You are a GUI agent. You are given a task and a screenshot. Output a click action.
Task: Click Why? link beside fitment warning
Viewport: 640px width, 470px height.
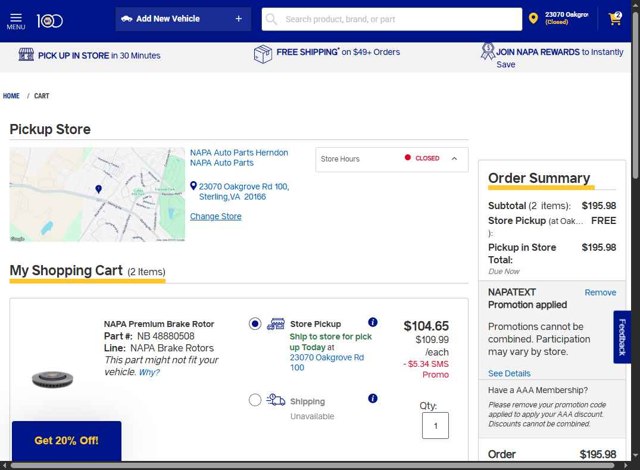tap(149, 372)
